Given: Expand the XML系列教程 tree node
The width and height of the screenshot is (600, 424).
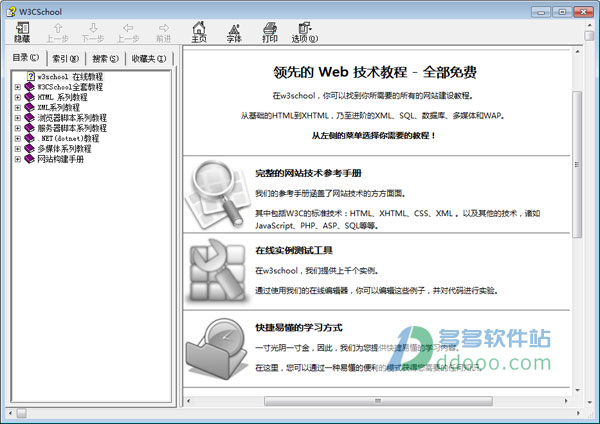Looking at the screenshot, I should pos(18,108).
